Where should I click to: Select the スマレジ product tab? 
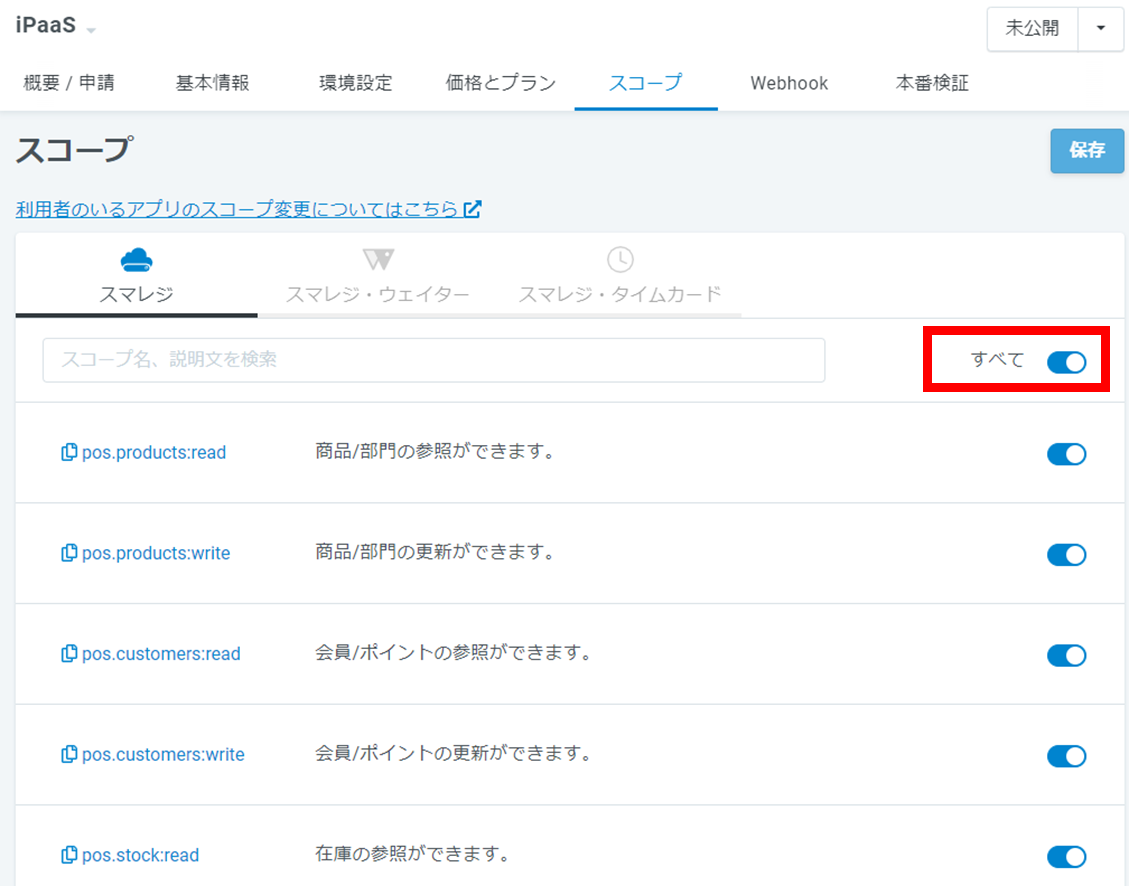coord(136,275)
